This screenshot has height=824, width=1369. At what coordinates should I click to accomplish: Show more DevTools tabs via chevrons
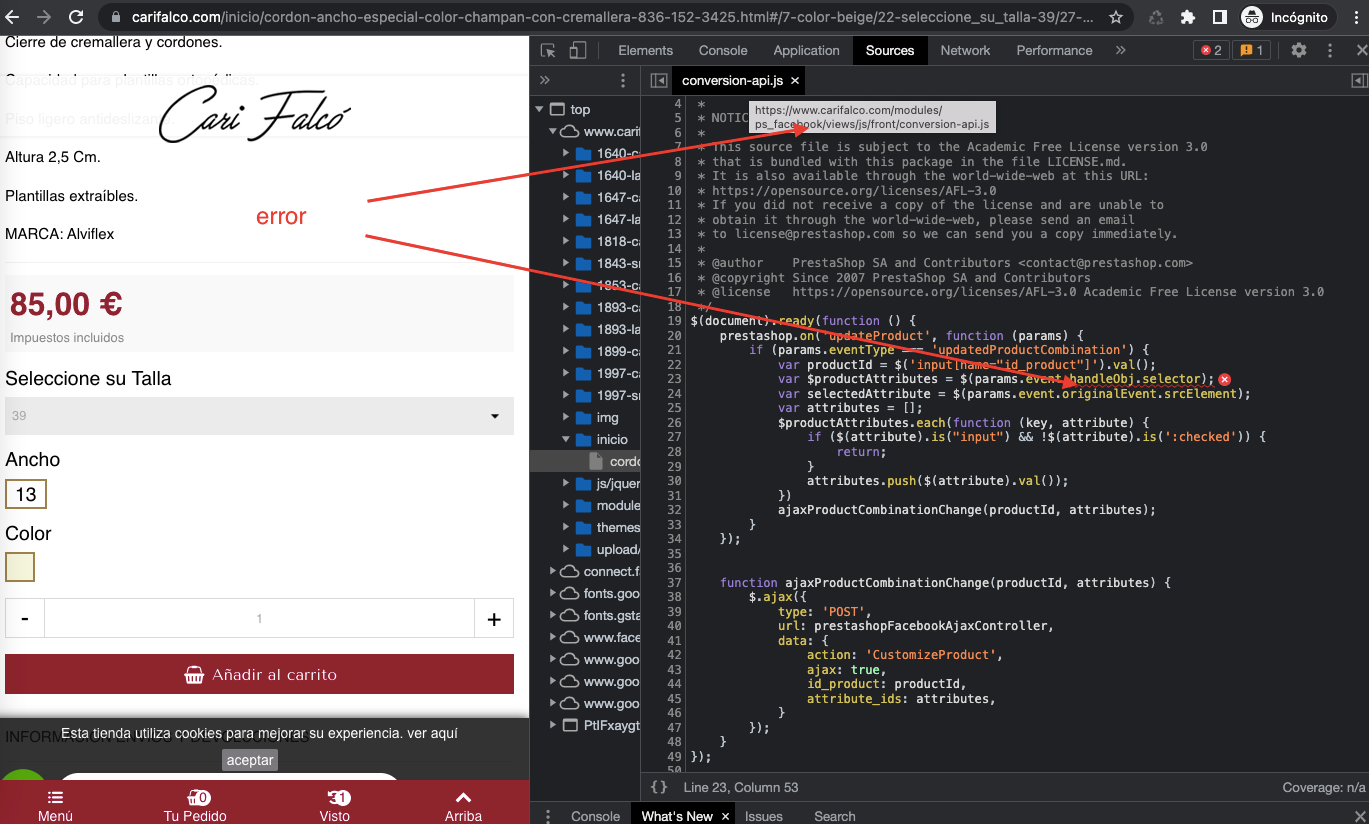pyautogui.click(x=1121, y=50)
